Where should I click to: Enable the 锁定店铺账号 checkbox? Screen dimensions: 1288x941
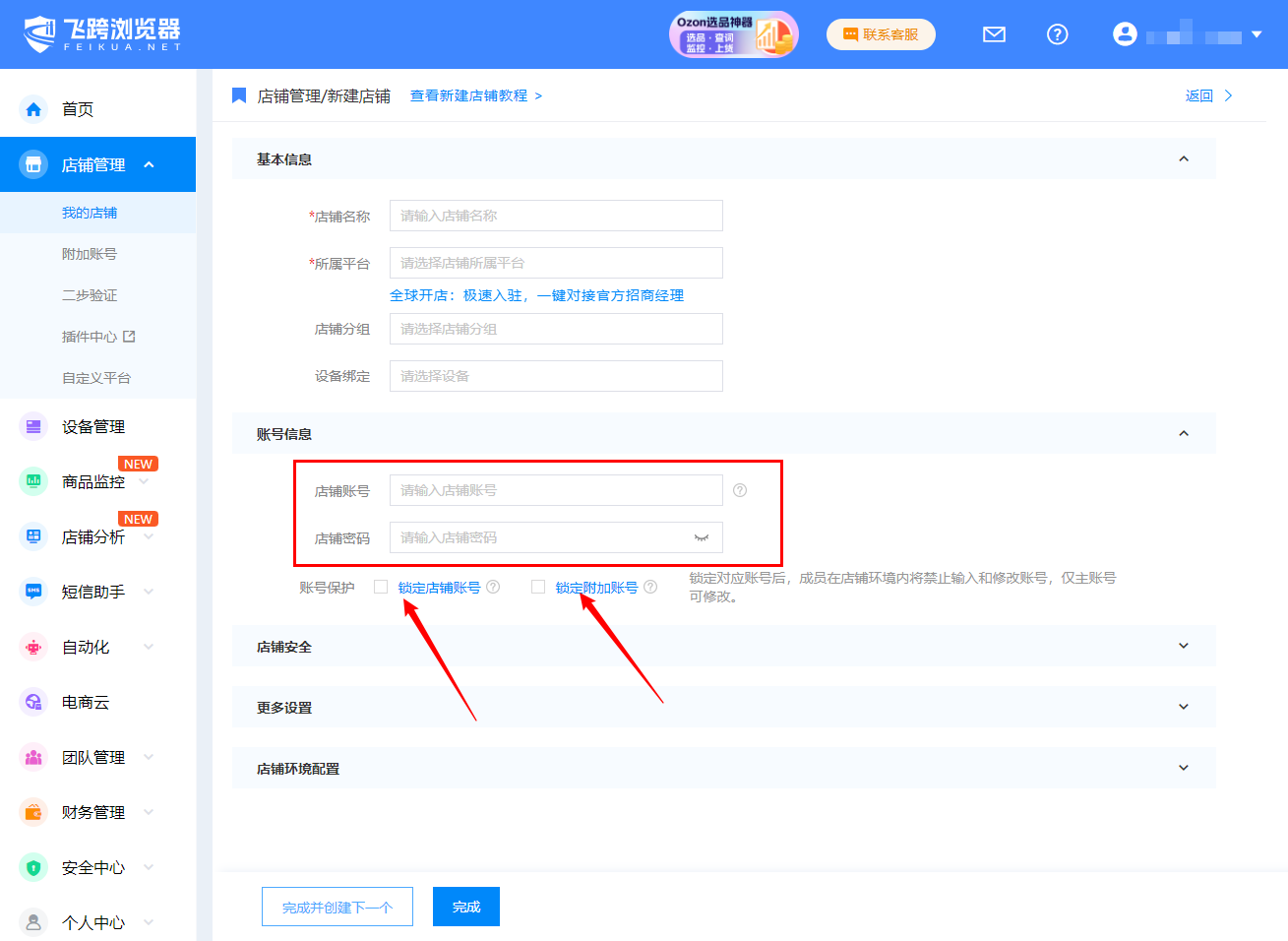click(x=381, y=587)
